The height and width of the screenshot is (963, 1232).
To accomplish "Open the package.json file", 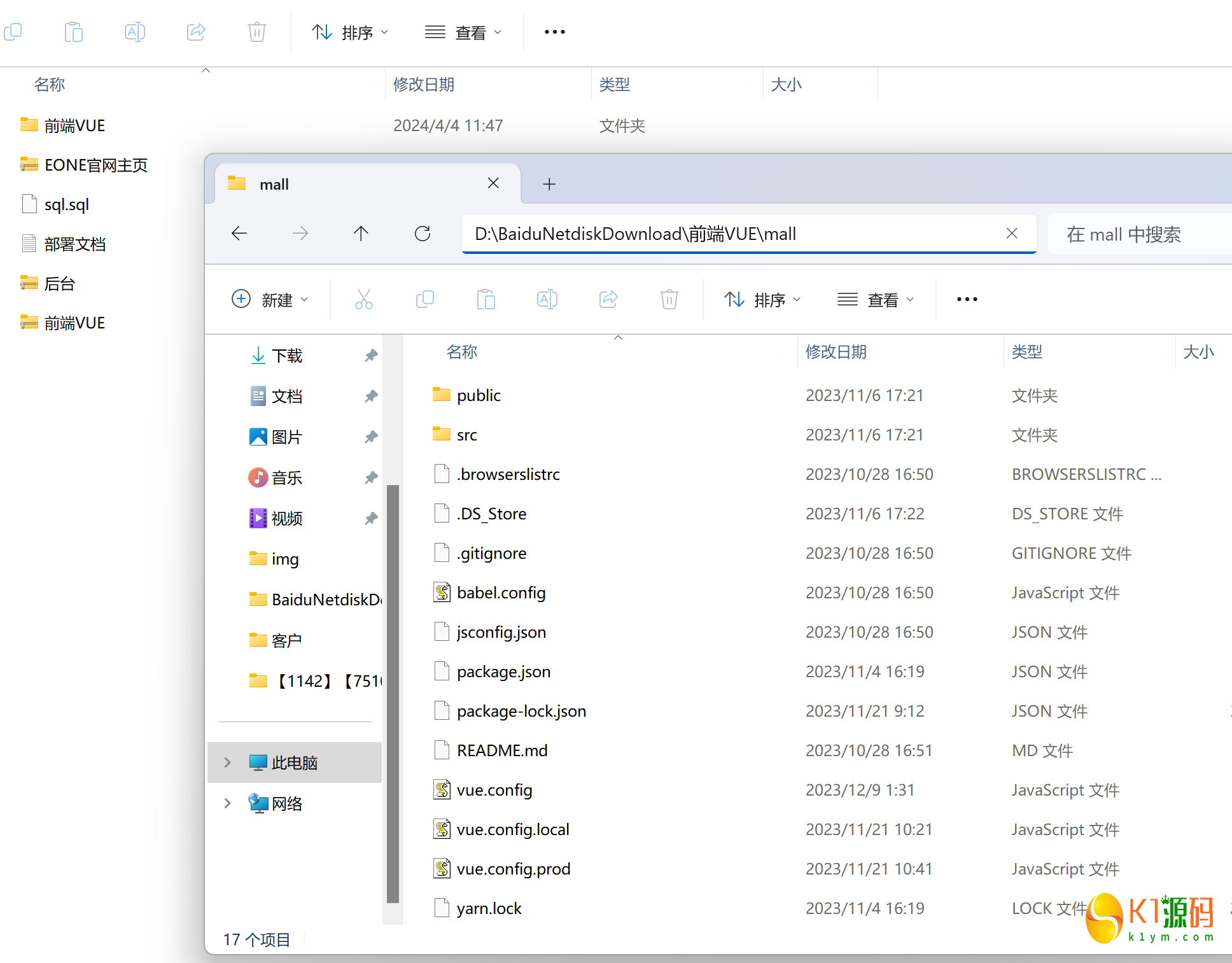I will tap(503, 672).
